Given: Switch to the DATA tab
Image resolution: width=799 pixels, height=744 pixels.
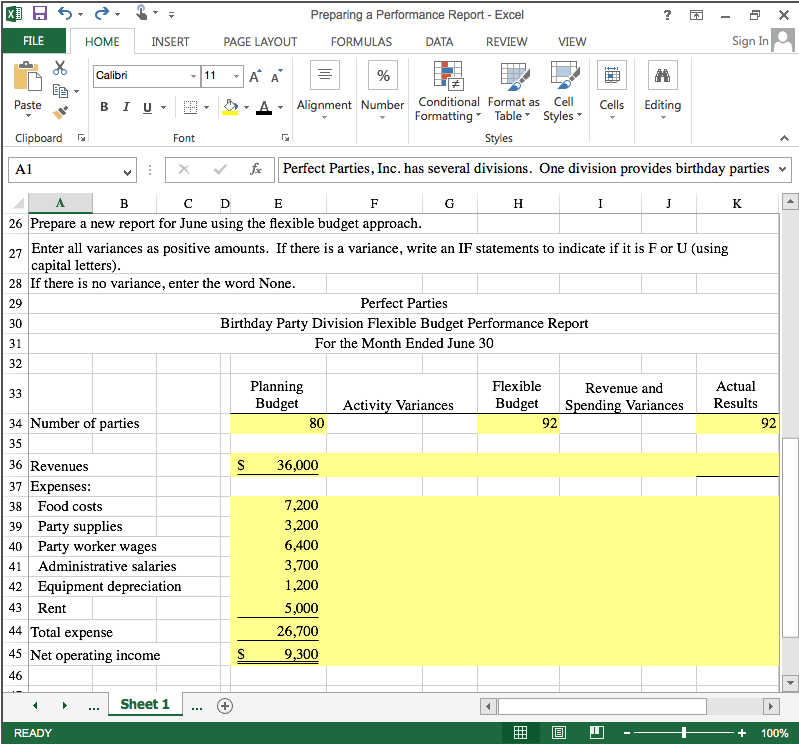Looking at the screenshot, I should click(x=439, y=42).
